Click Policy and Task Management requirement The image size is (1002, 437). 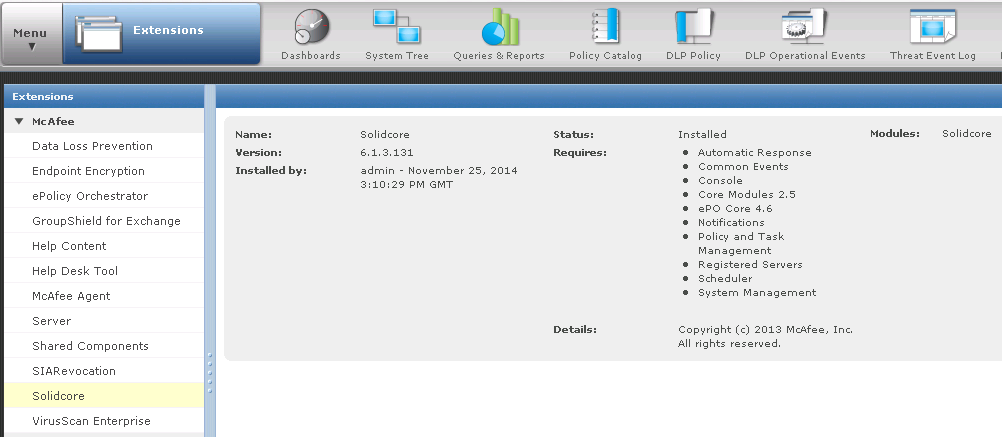pyautogui.click(x=741, y=243)
